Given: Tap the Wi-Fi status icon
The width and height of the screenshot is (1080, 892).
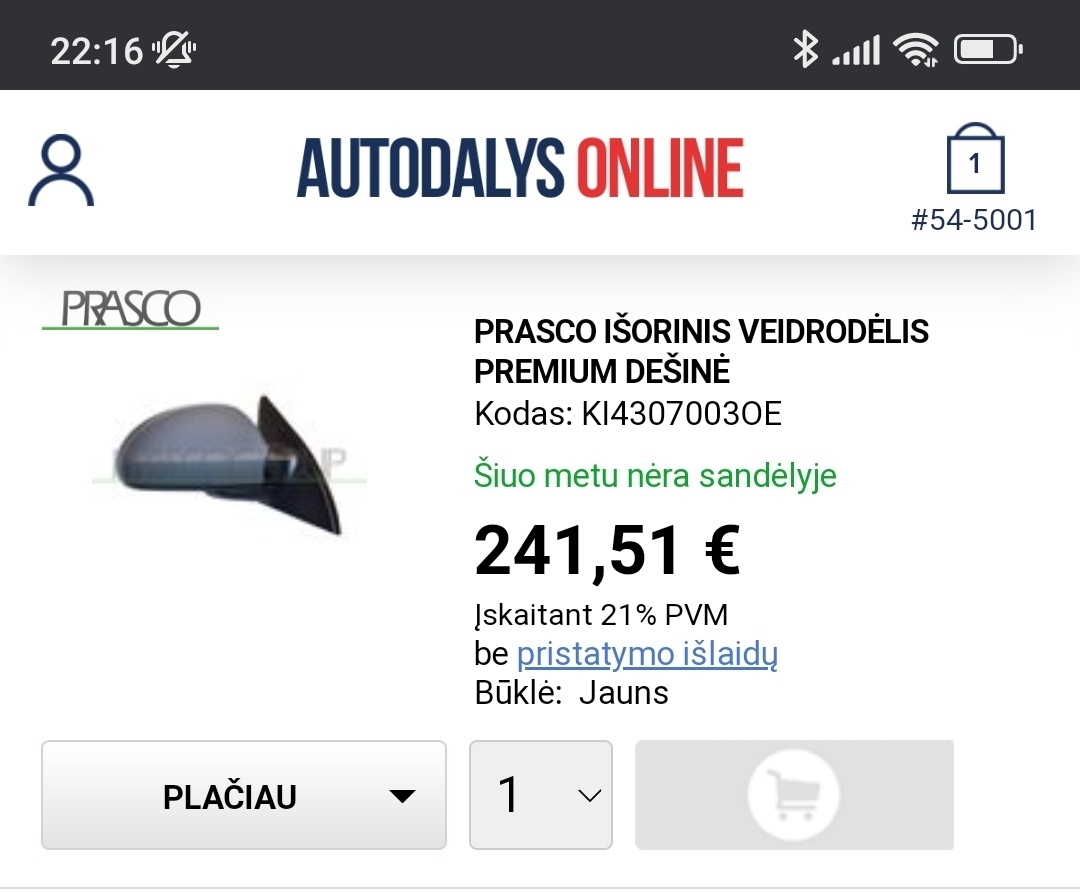Looking at the screenshot, I should click(915, 50).
